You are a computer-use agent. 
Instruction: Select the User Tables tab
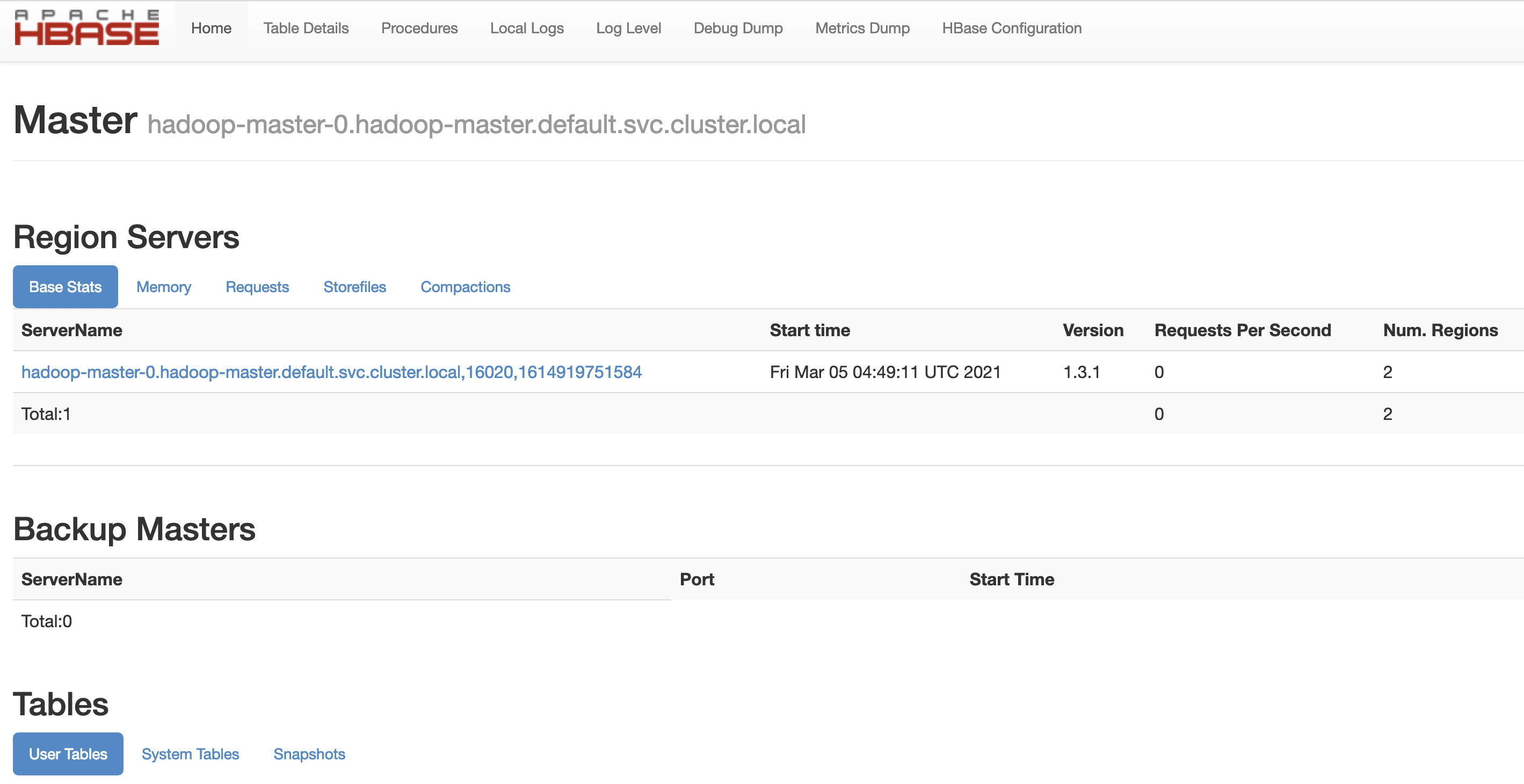[68, 754]
